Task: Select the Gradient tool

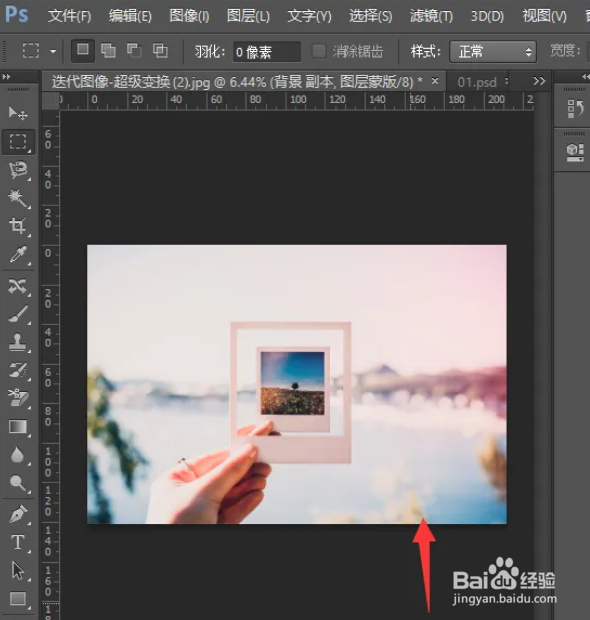Action: tap(18, 427)
